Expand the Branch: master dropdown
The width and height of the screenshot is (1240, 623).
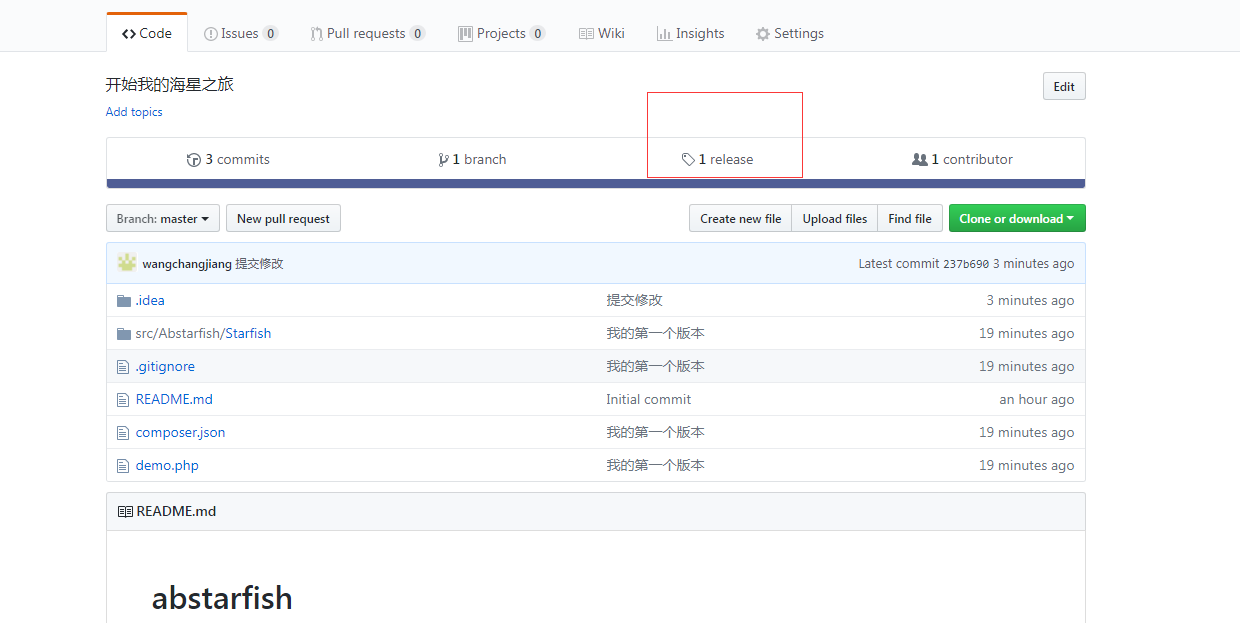pos(163,218)
